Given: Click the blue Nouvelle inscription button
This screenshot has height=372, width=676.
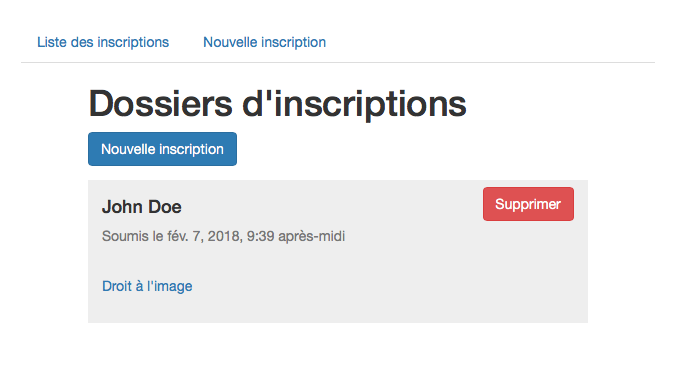Looking at the screenshot, I should click(x=163, y=149).
